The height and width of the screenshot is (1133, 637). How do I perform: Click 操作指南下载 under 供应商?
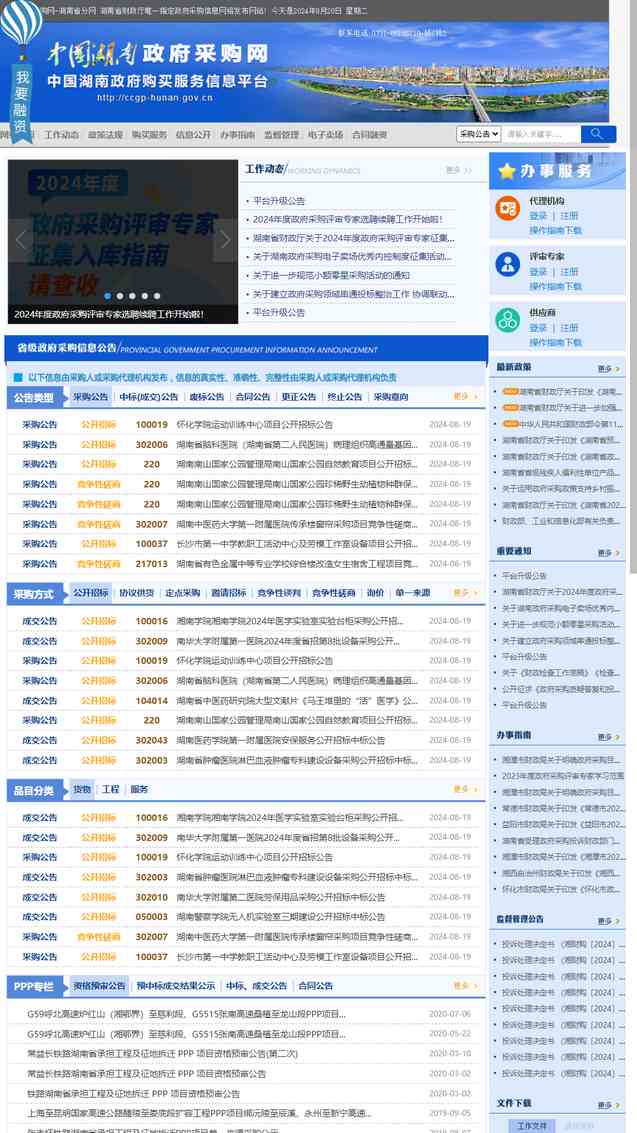pos(555,342)
